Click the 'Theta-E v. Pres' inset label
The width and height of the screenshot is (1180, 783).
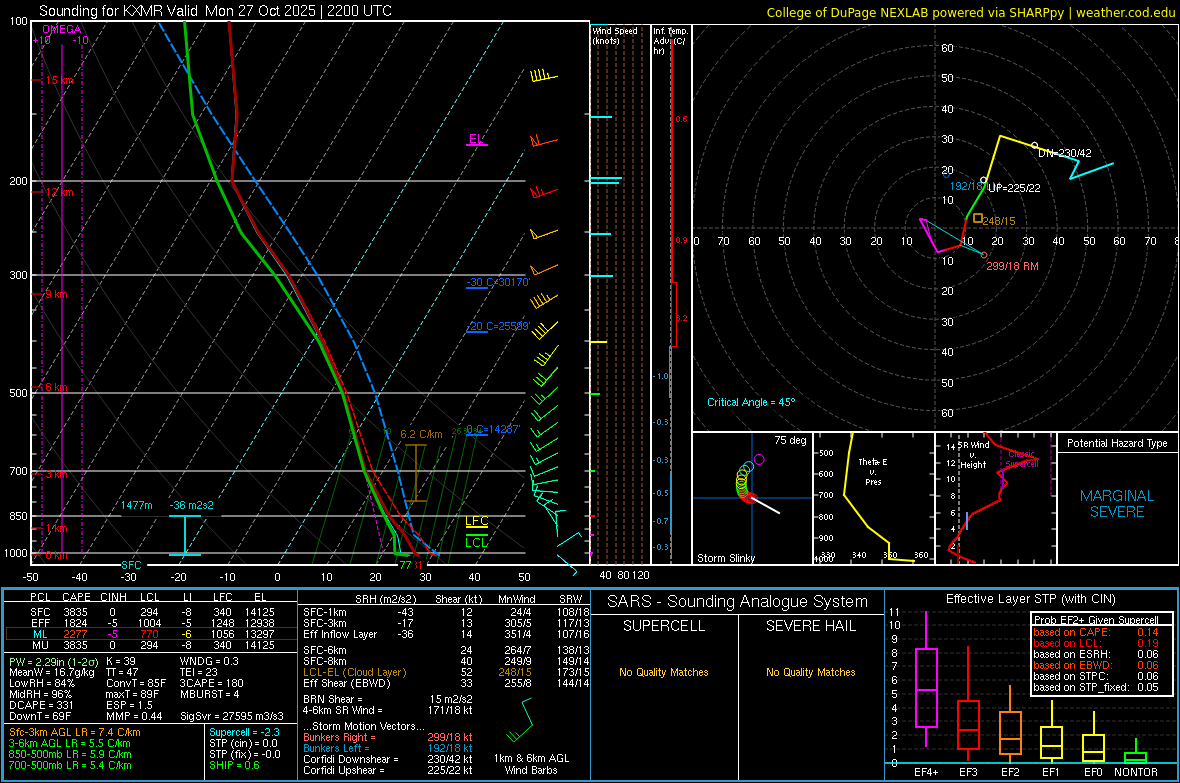click(873, 471)
